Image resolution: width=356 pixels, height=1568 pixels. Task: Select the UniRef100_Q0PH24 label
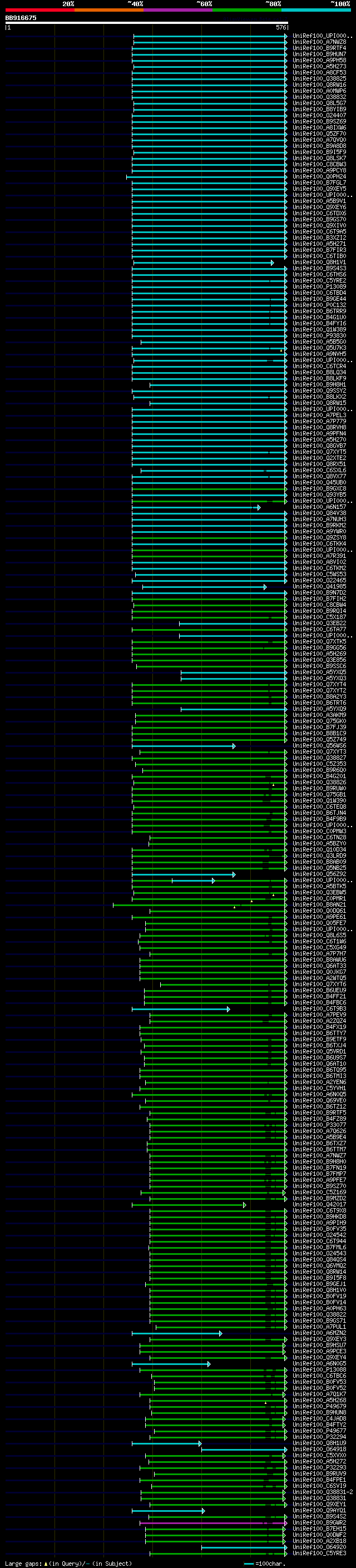[319, 176]
